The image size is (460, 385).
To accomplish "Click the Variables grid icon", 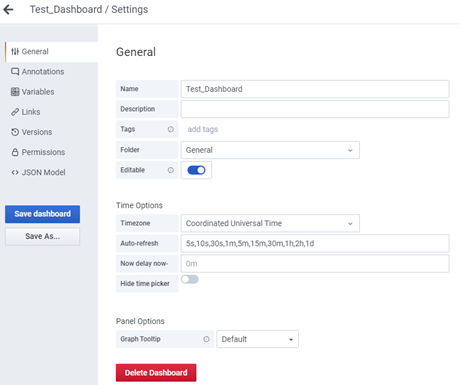I will (15, 92).
